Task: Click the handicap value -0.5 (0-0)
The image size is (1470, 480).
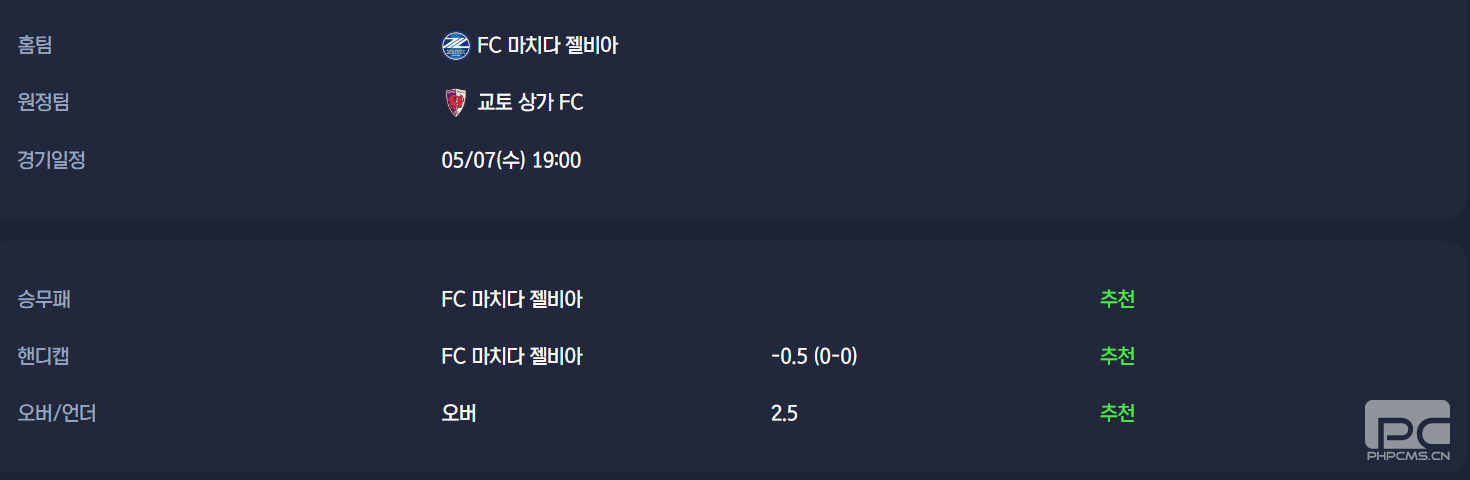Action: coord(814,356)
